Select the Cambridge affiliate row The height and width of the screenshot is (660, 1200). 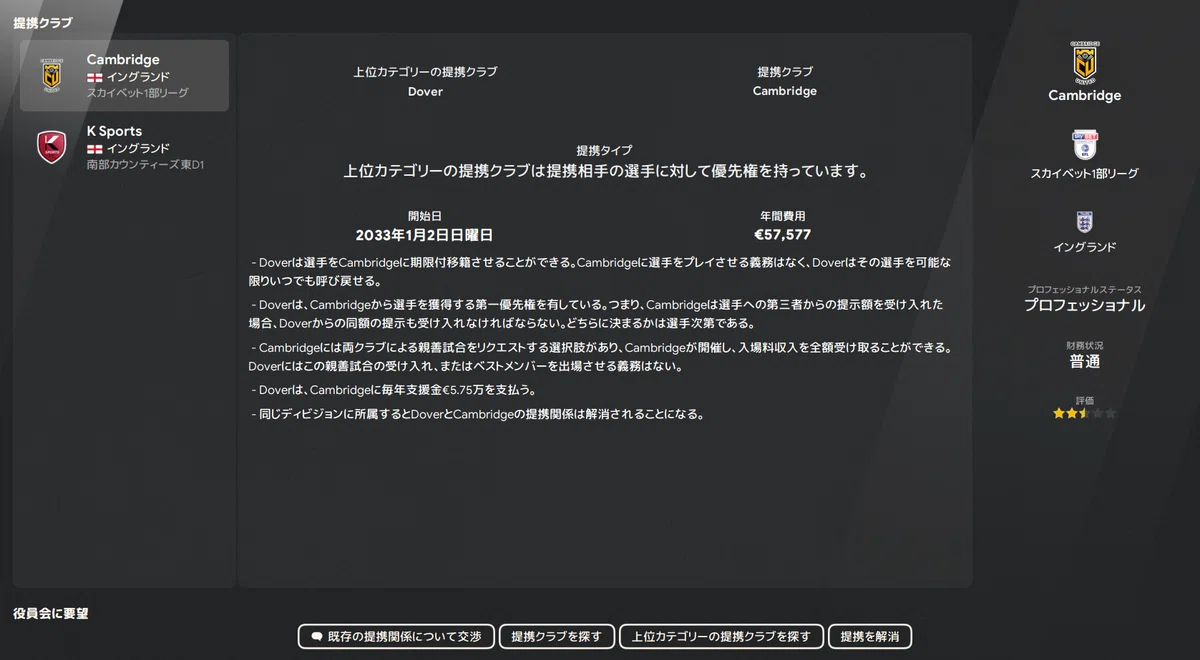coord(124,76)
